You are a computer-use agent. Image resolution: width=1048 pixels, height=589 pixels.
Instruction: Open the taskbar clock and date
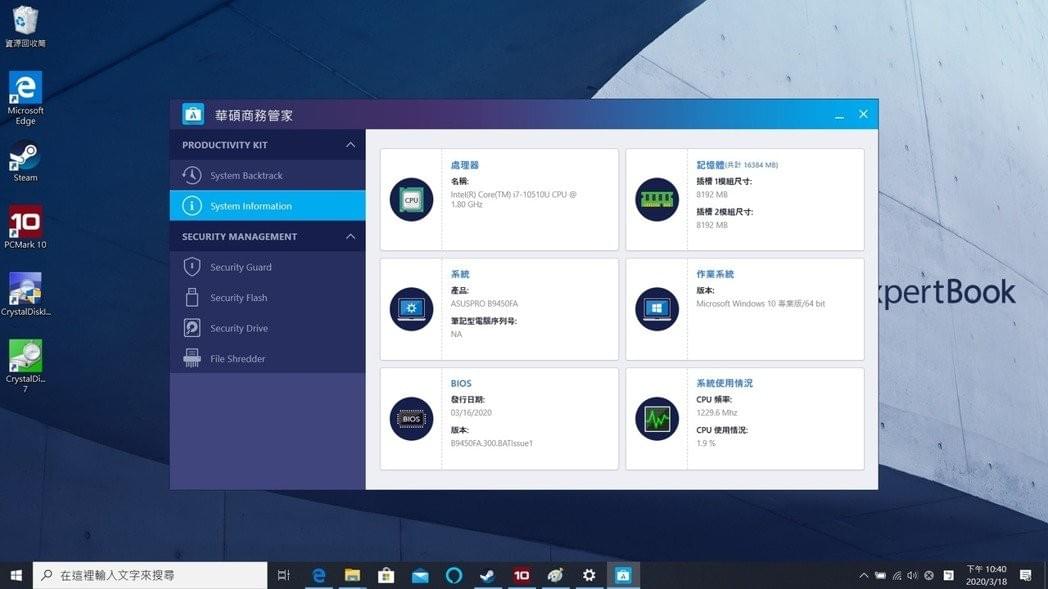click(987, 575)
